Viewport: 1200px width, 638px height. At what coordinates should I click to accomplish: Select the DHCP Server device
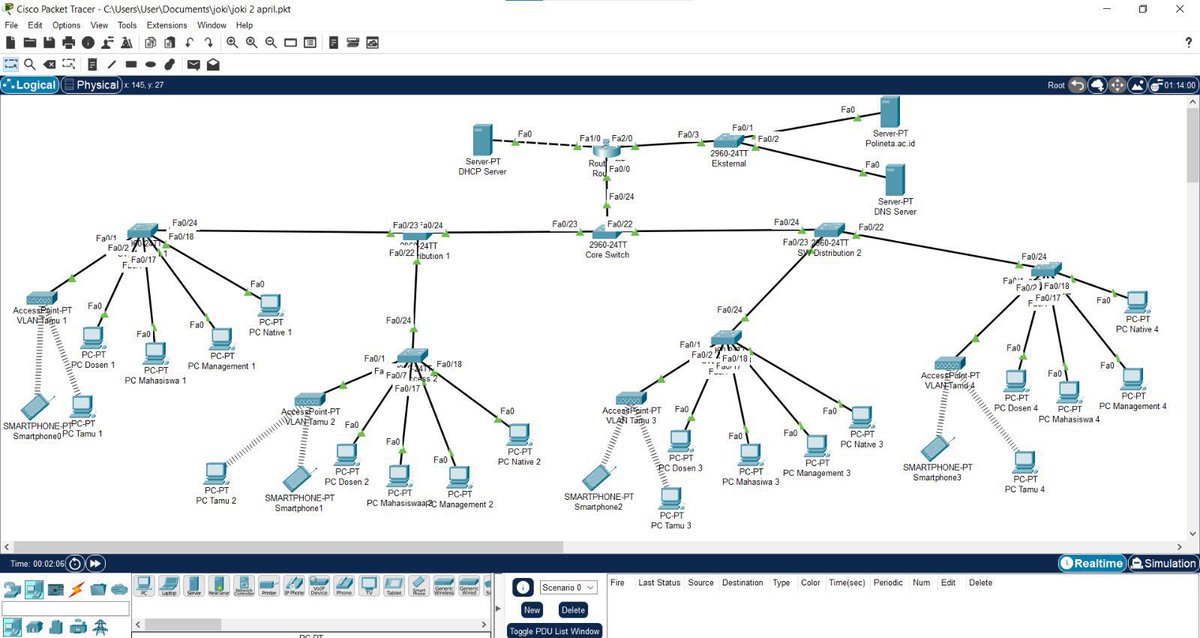coord(484,140)
